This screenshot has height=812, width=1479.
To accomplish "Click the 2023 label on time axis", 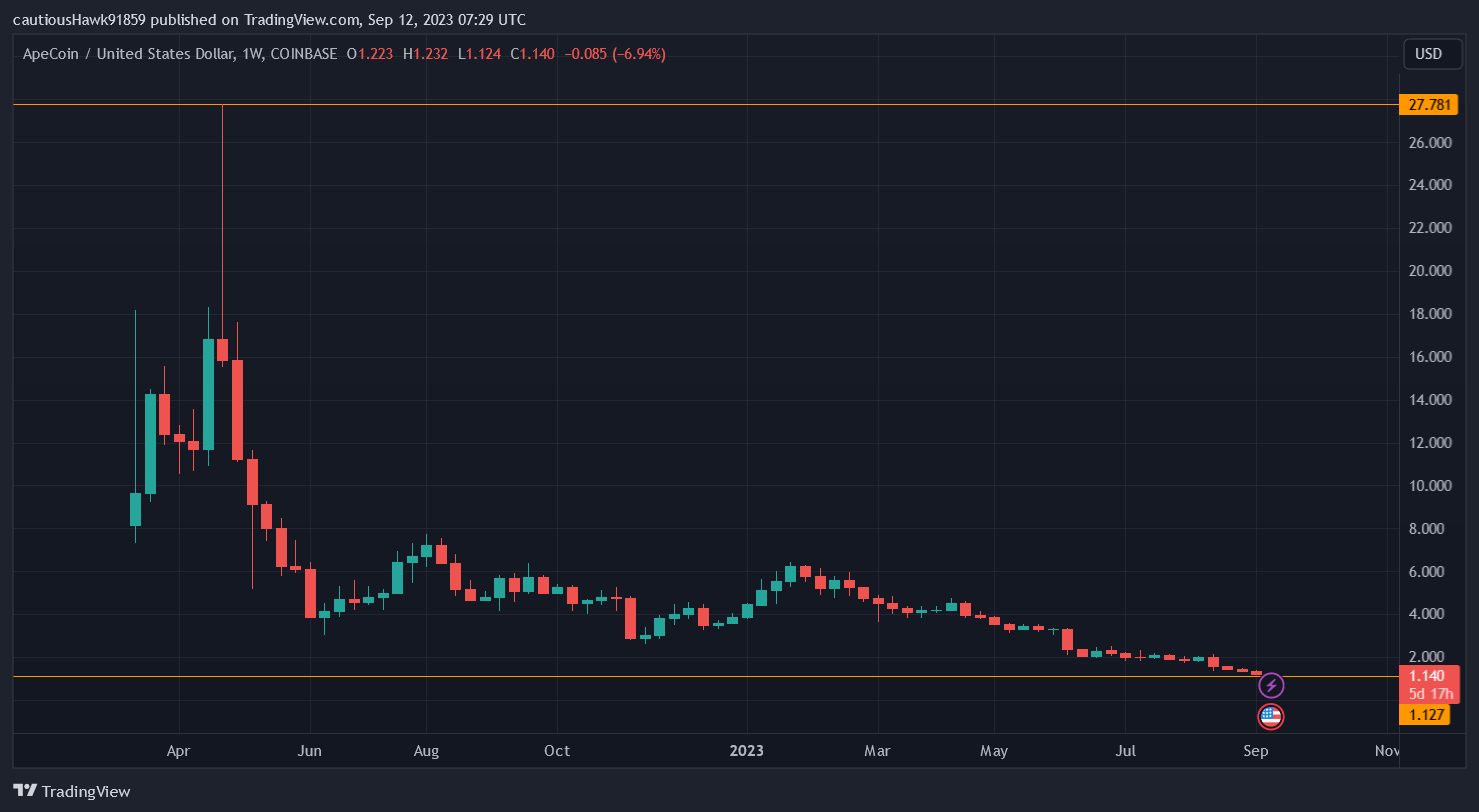I will tap(746, 751).
